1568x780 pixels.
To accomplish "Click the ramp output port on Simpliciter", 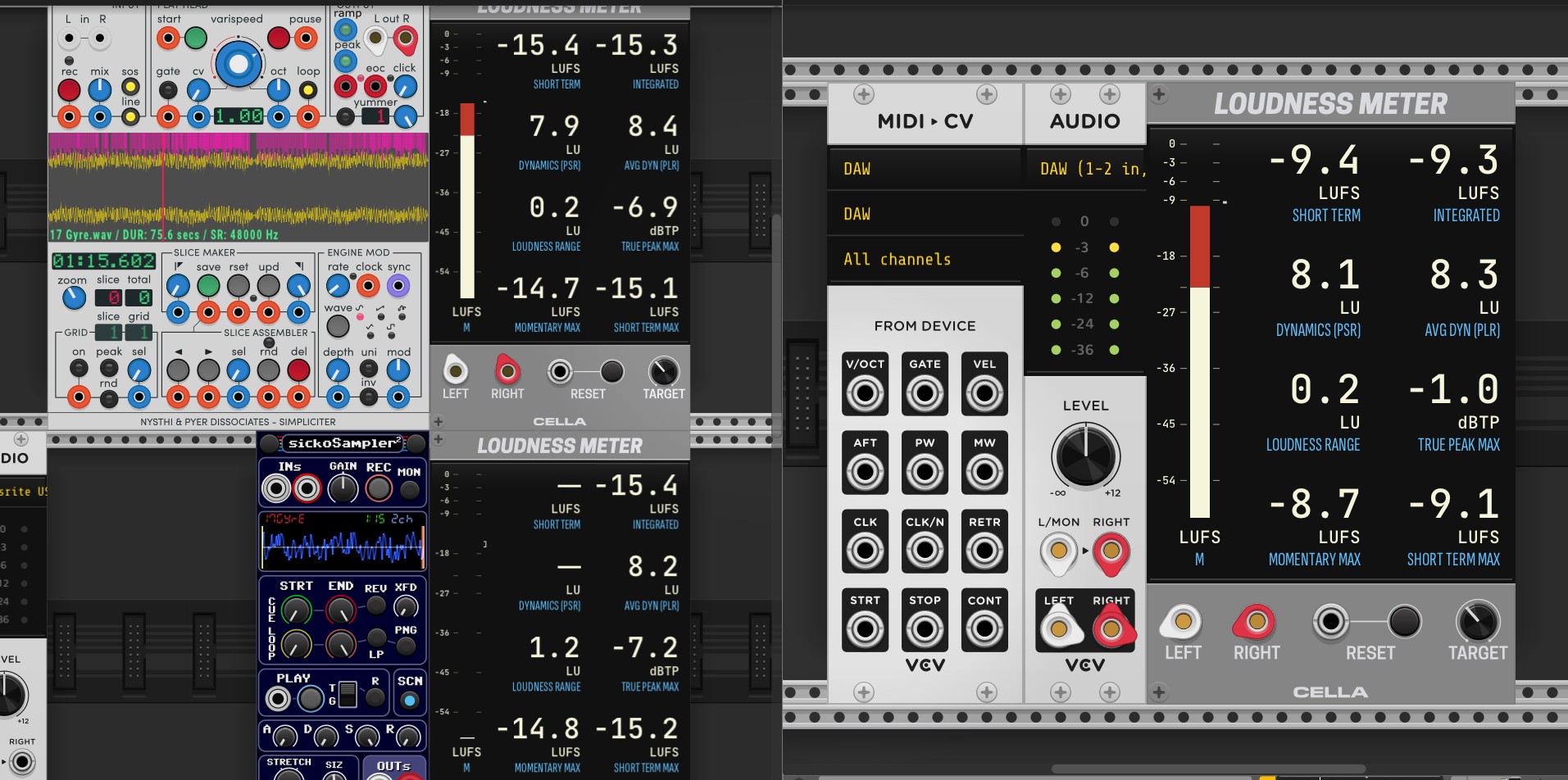I will (x=346, y=29).
